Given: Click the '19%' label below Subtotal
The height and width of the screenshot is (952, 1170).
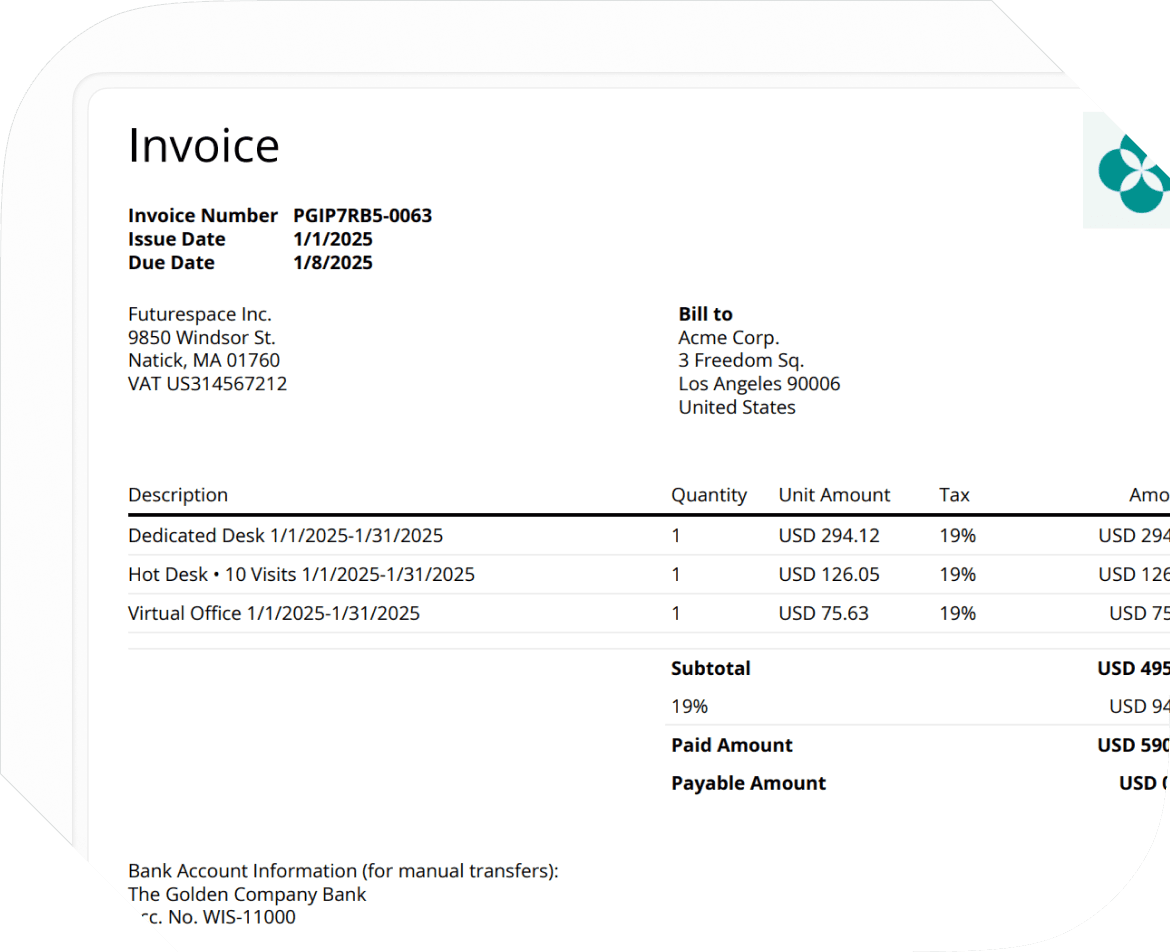Looking at the screenshot, I should (x=689, y=707).
